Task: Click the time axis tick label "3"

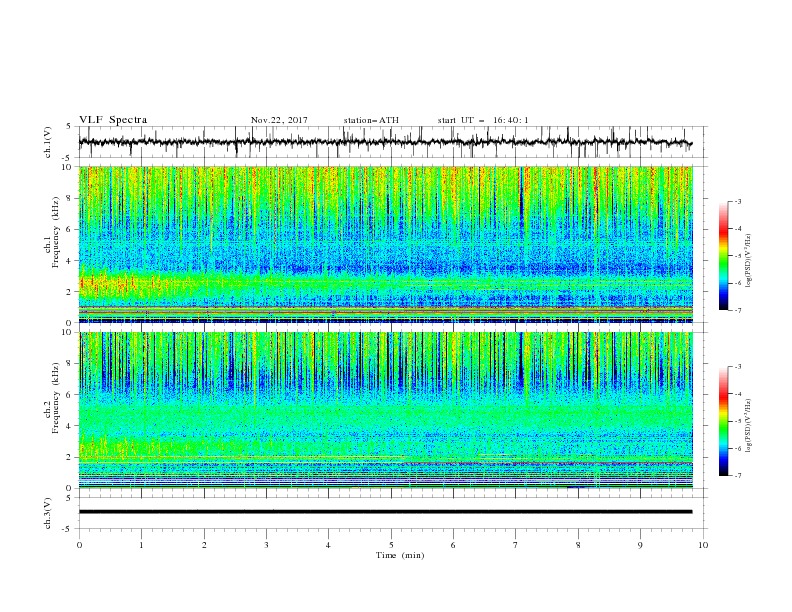Action: pos(266,545)
